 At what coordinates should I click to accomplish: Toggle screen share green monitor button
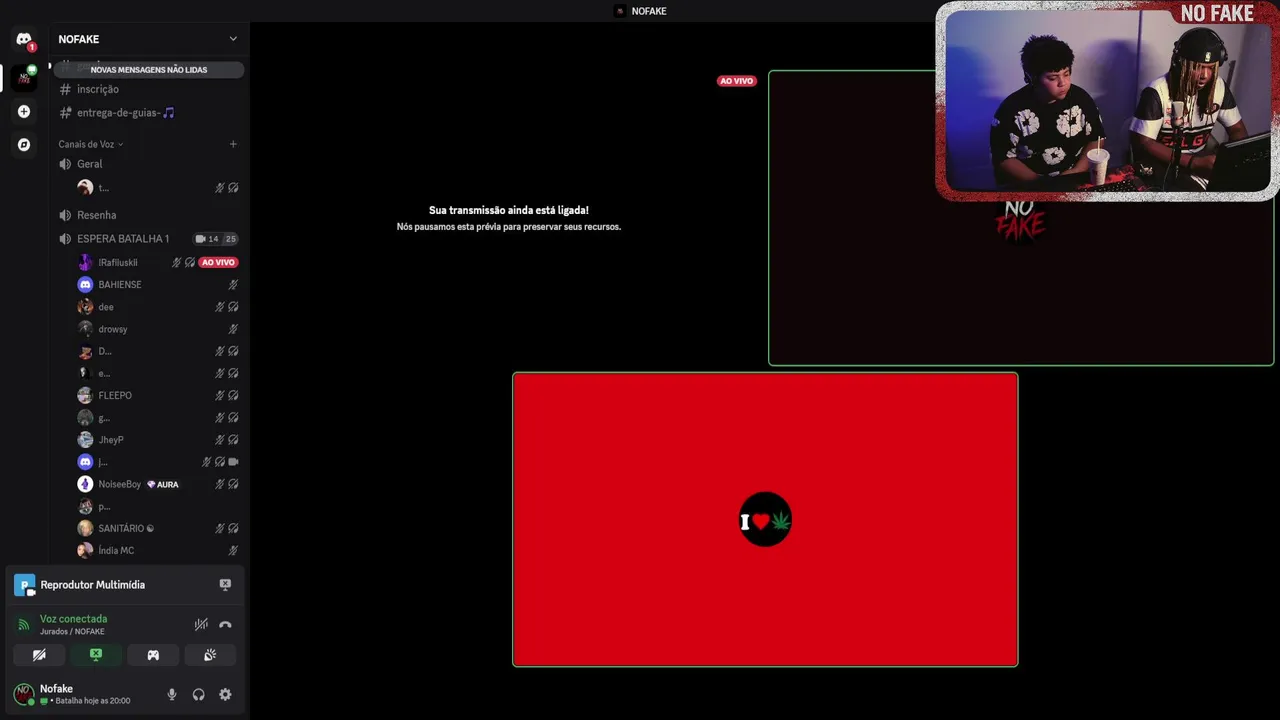tap(96, 655)
